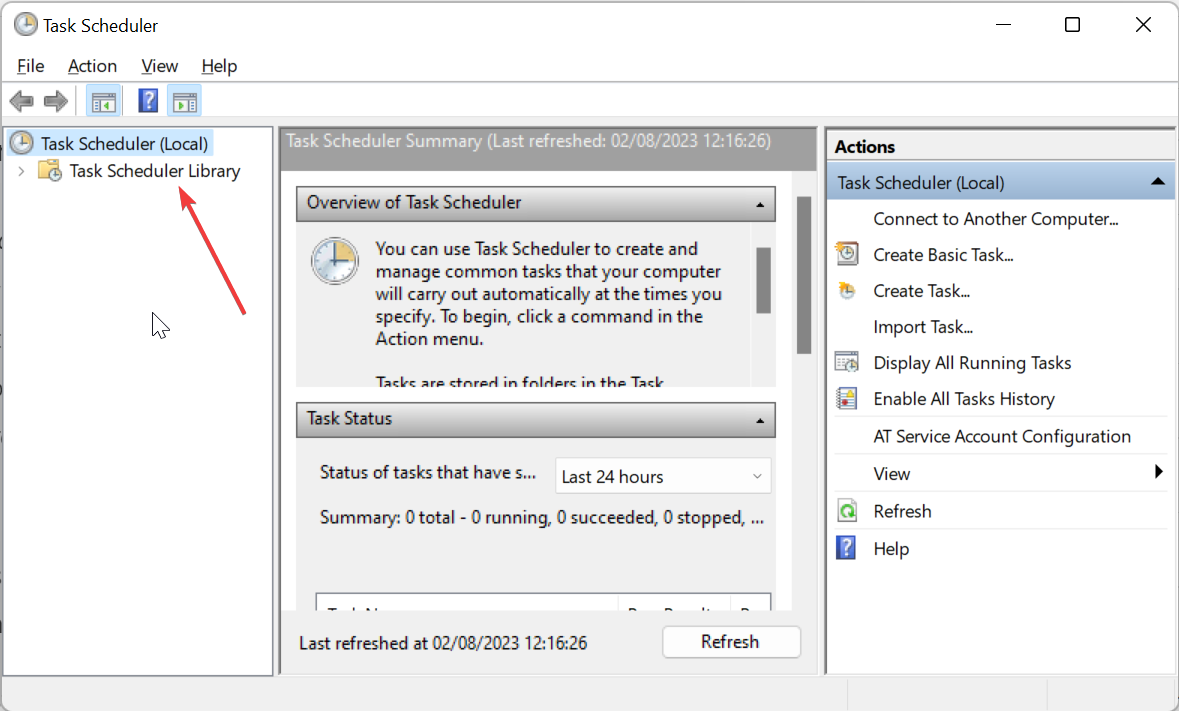This screenshot has height=711, width=1179.
Task: Collapse the Overview of Task Scheduler section
Action: [x=759, y=204]
